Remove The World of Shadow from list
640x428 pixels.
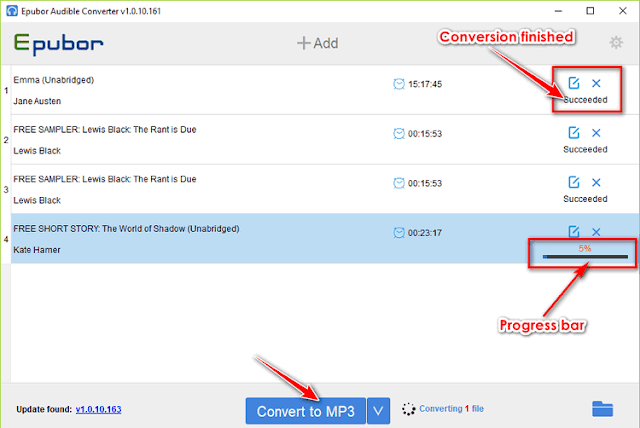click(596, 232)
